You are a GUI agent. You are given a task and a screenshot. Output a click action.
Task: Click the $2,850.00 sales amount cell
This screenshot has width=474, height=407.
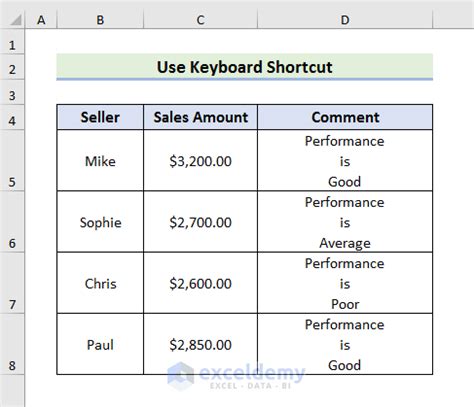pos(200,344)
